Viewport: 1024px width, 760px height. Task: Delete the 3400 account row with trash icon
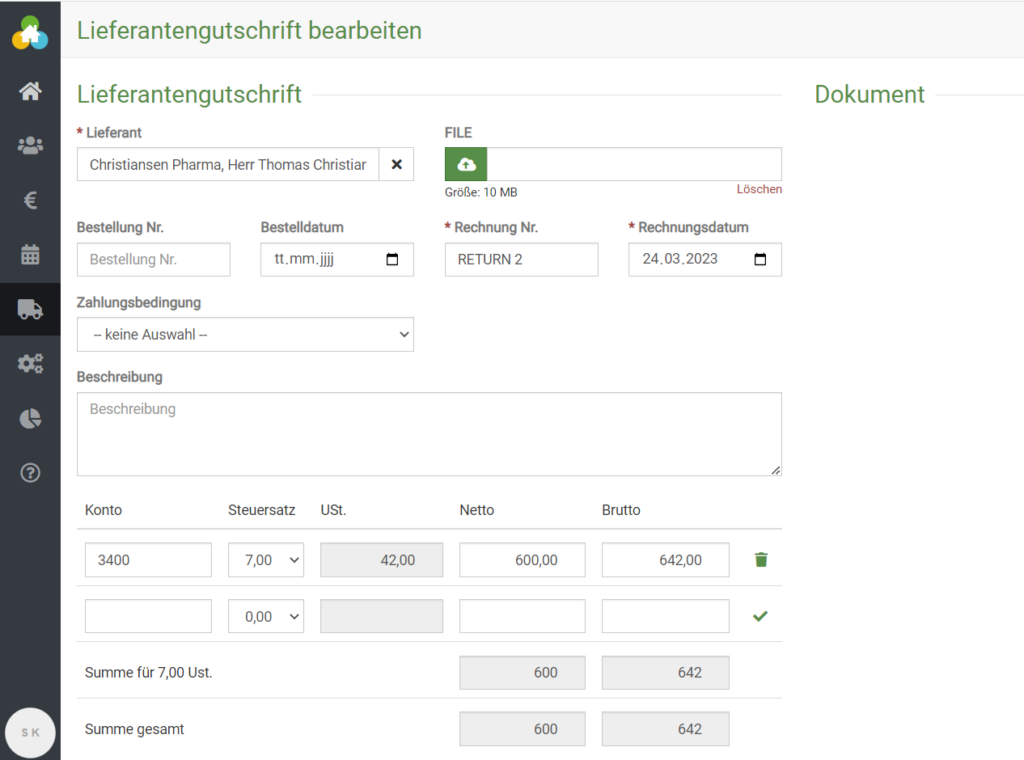[x=761, y=560]
